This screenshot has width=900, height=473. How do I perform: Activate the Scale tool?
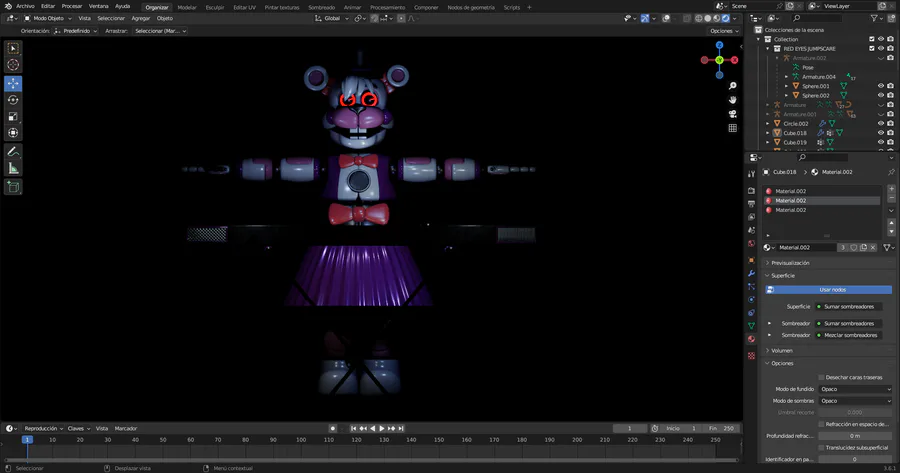(x=13, y=117)
